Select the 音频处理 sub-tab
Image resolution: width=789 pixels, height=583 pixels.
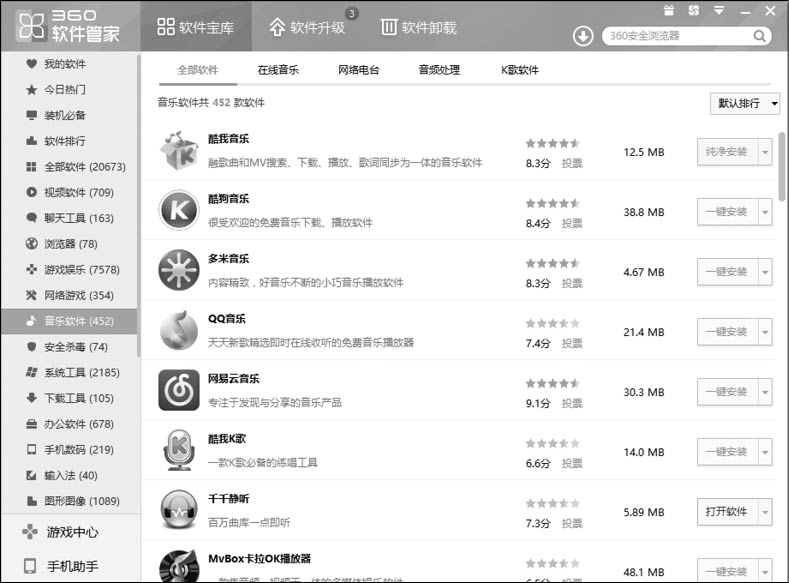click(x=439, y=70)
